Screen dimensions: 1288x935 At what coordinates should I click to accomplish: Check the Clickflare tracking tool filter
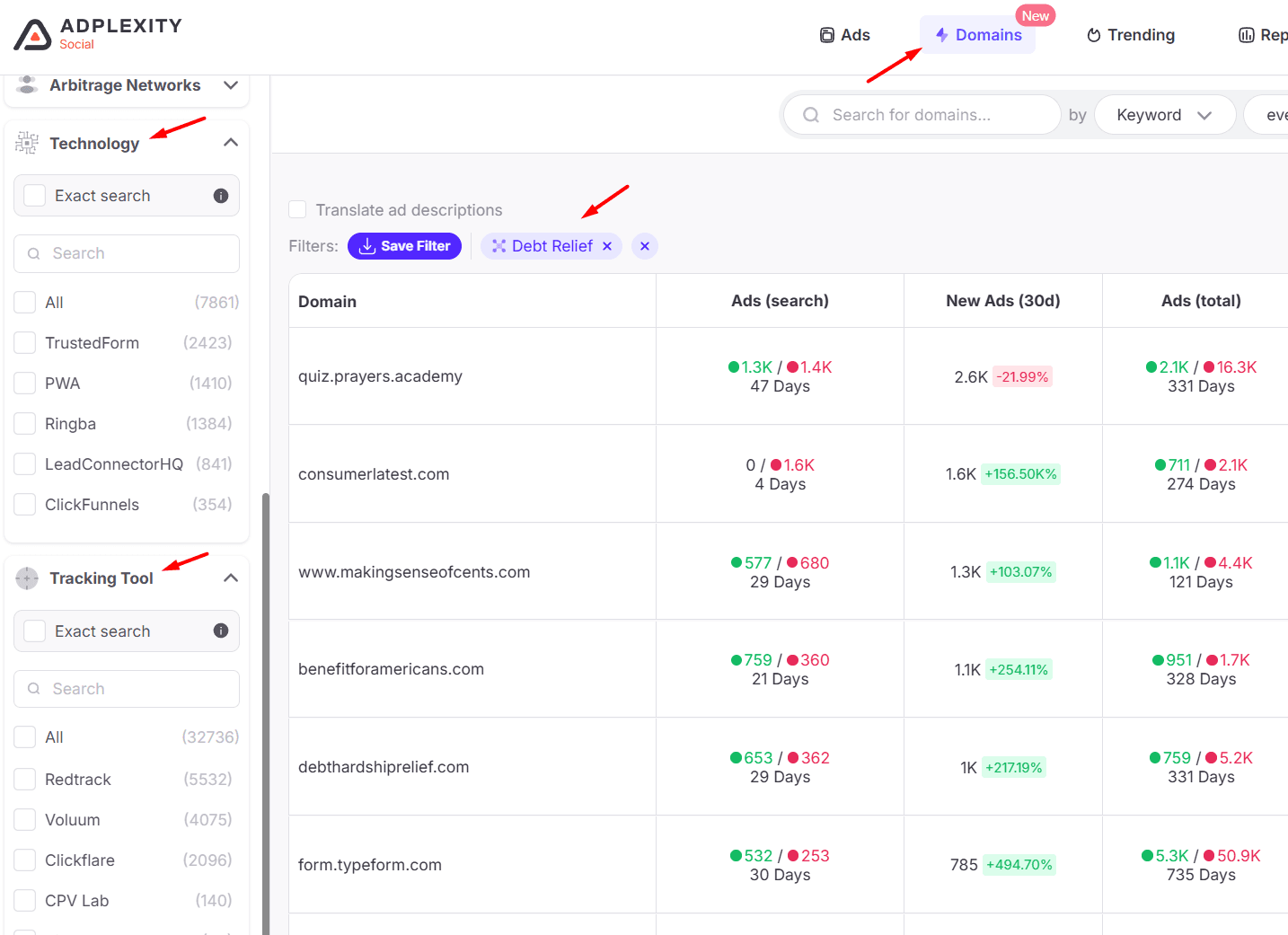25,860
